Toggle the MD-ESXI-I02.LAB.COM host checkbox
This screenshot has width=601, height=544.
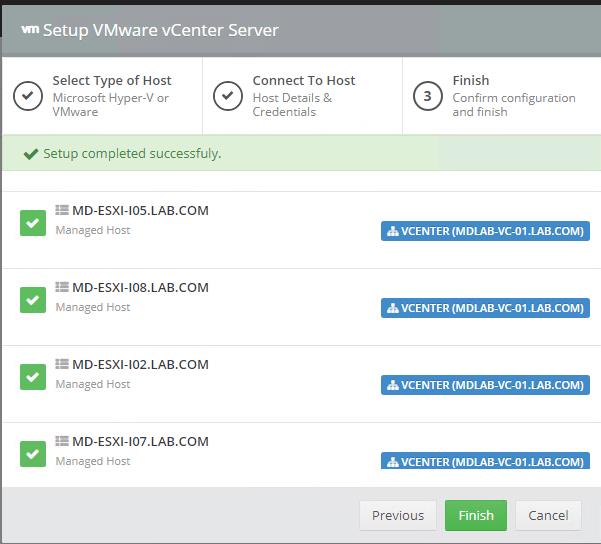pos(33,377)
